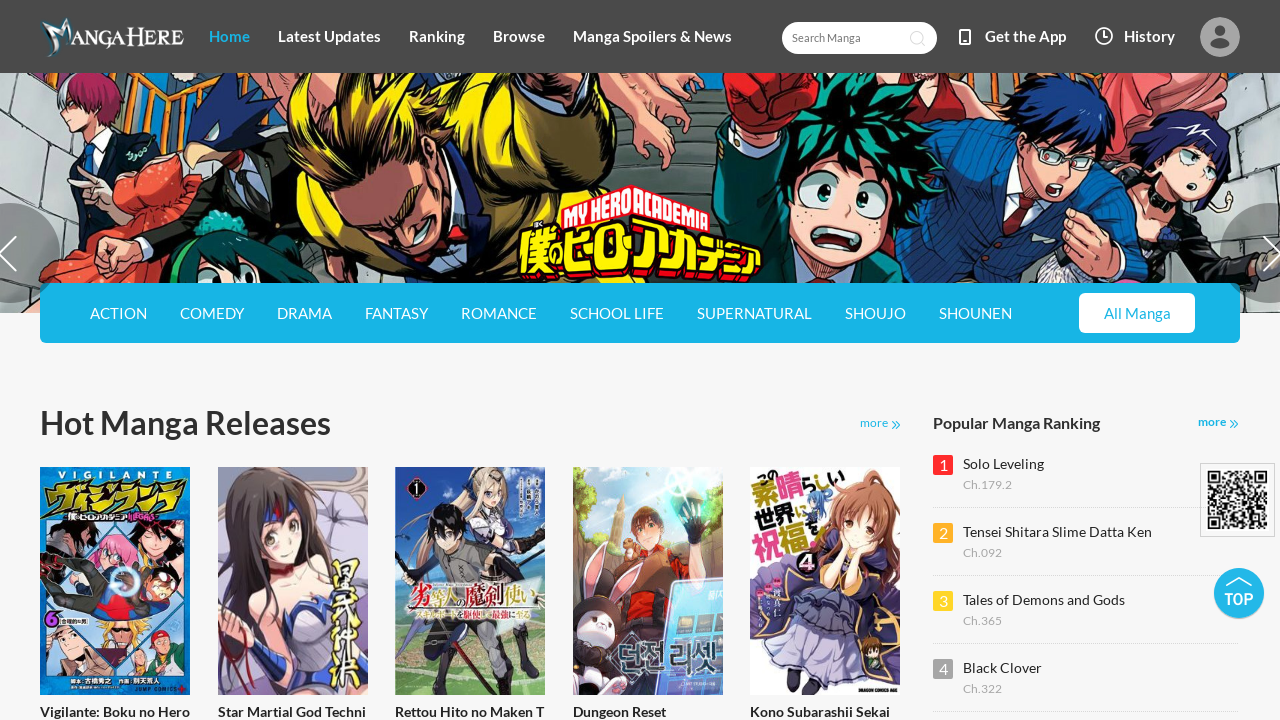Open Solo Leveling ranking entry
This screenshot has width=1280, height=720.
click(1003, 463)
